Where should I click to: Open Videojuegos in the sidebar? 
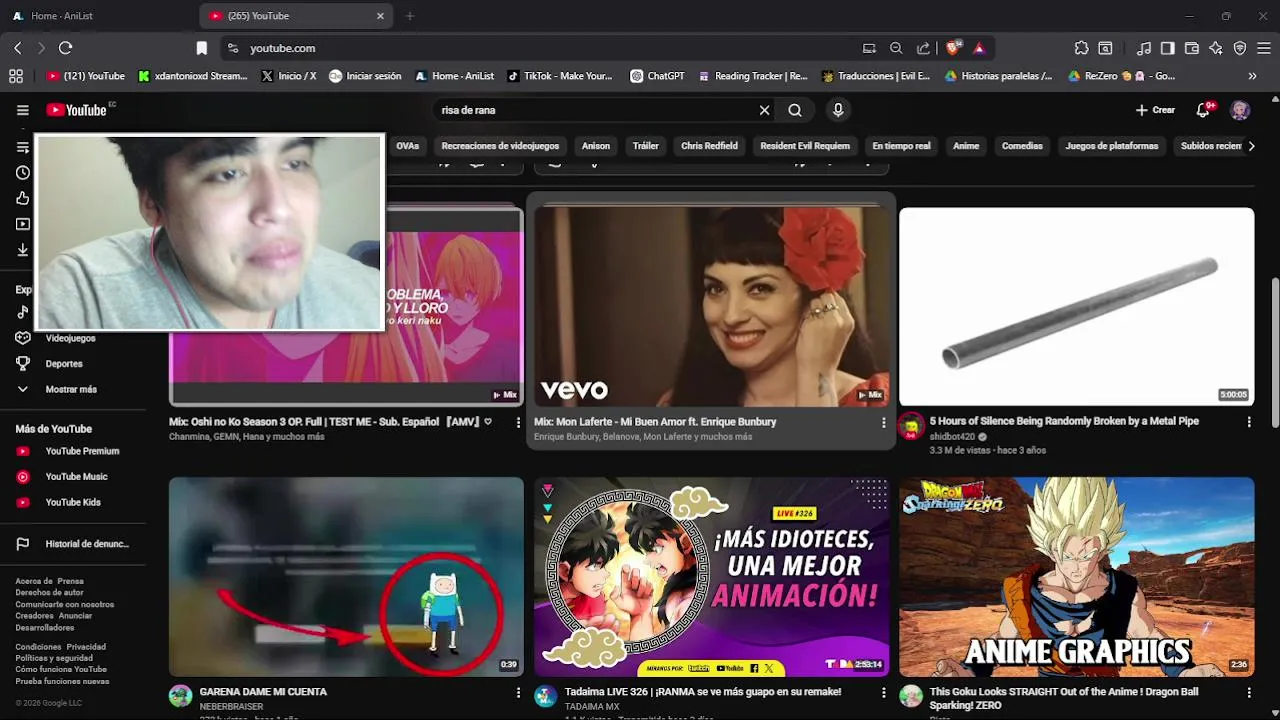(70, 338)
